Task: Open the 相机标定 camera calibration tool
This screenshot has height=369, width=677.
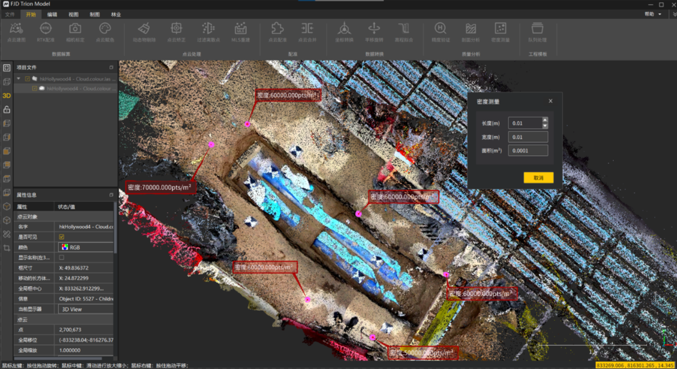Action: pos(75,32)
